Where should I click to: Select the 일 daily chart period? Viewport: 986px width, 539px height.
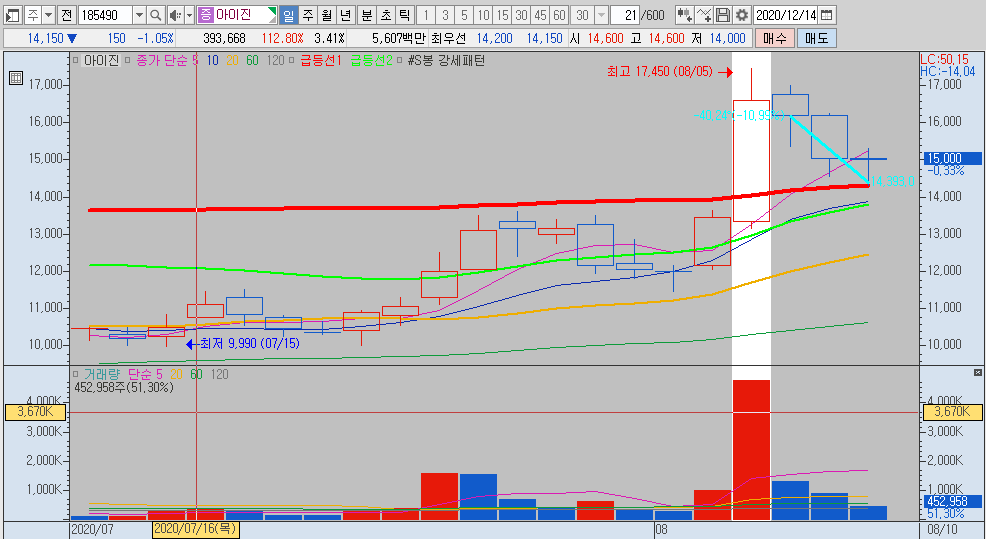click(x=289, y=15)
